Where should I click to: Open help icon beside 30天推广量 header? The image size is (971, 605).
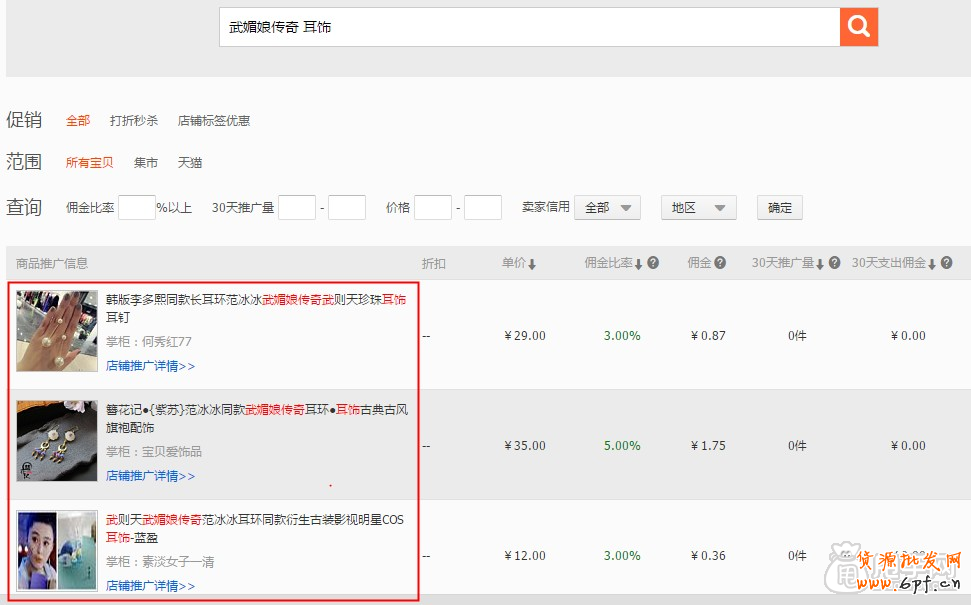[x=834, y=263]
